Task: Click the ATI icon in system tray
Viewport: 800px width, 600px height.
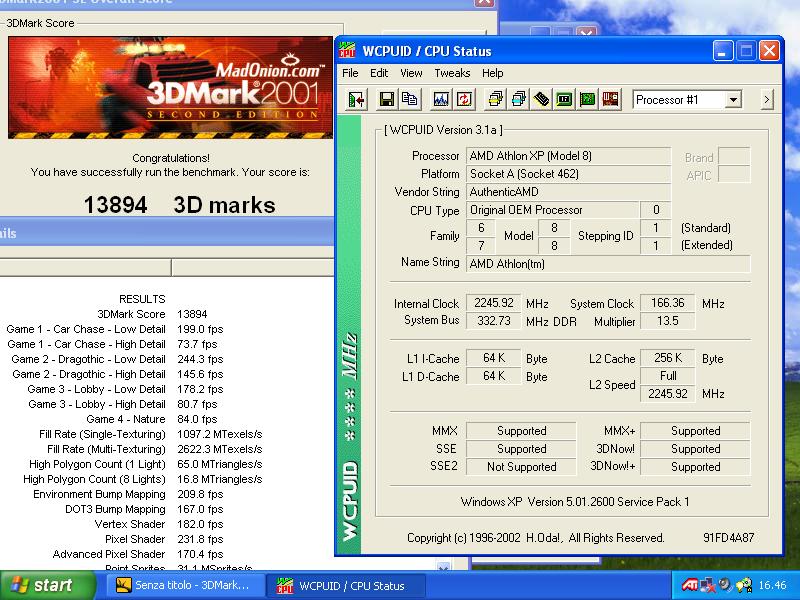Action: point(689,585)
